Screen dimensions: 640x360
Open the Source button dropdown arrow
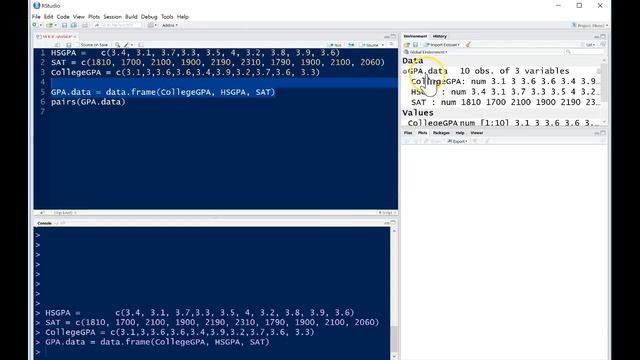[382, 45]
